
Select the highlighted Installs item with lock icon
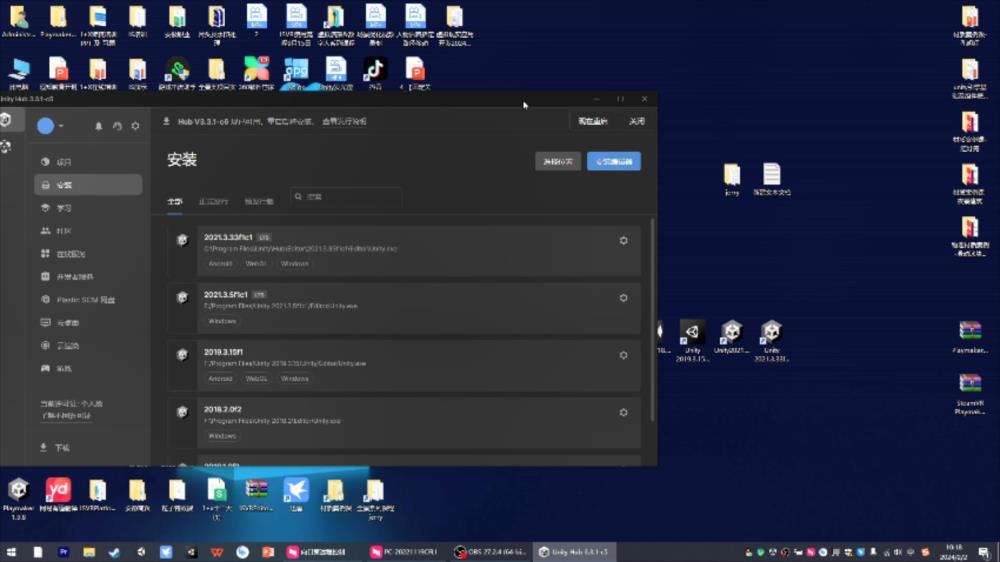(x=88, y=185)
